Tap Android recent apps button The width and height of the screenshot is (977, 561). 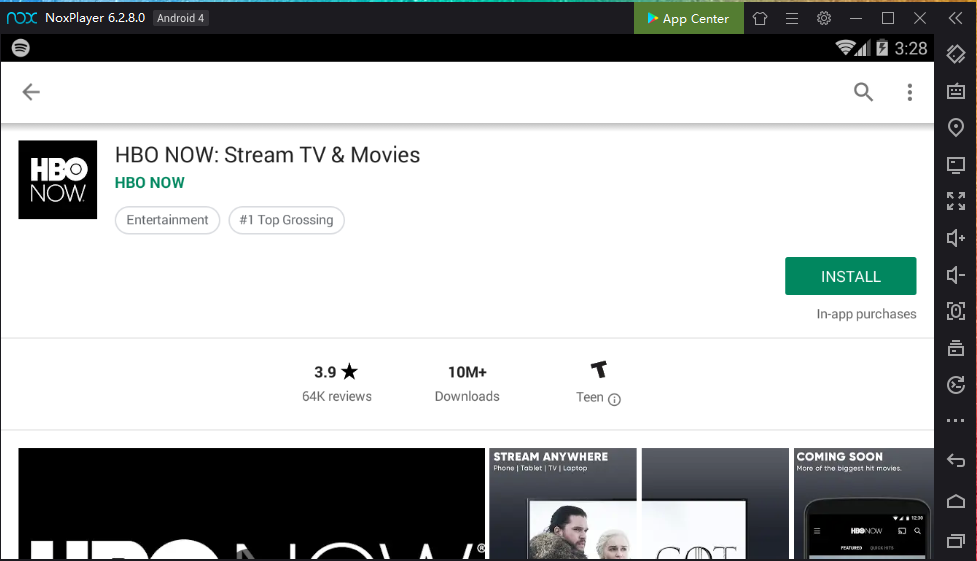pos(956,541)
